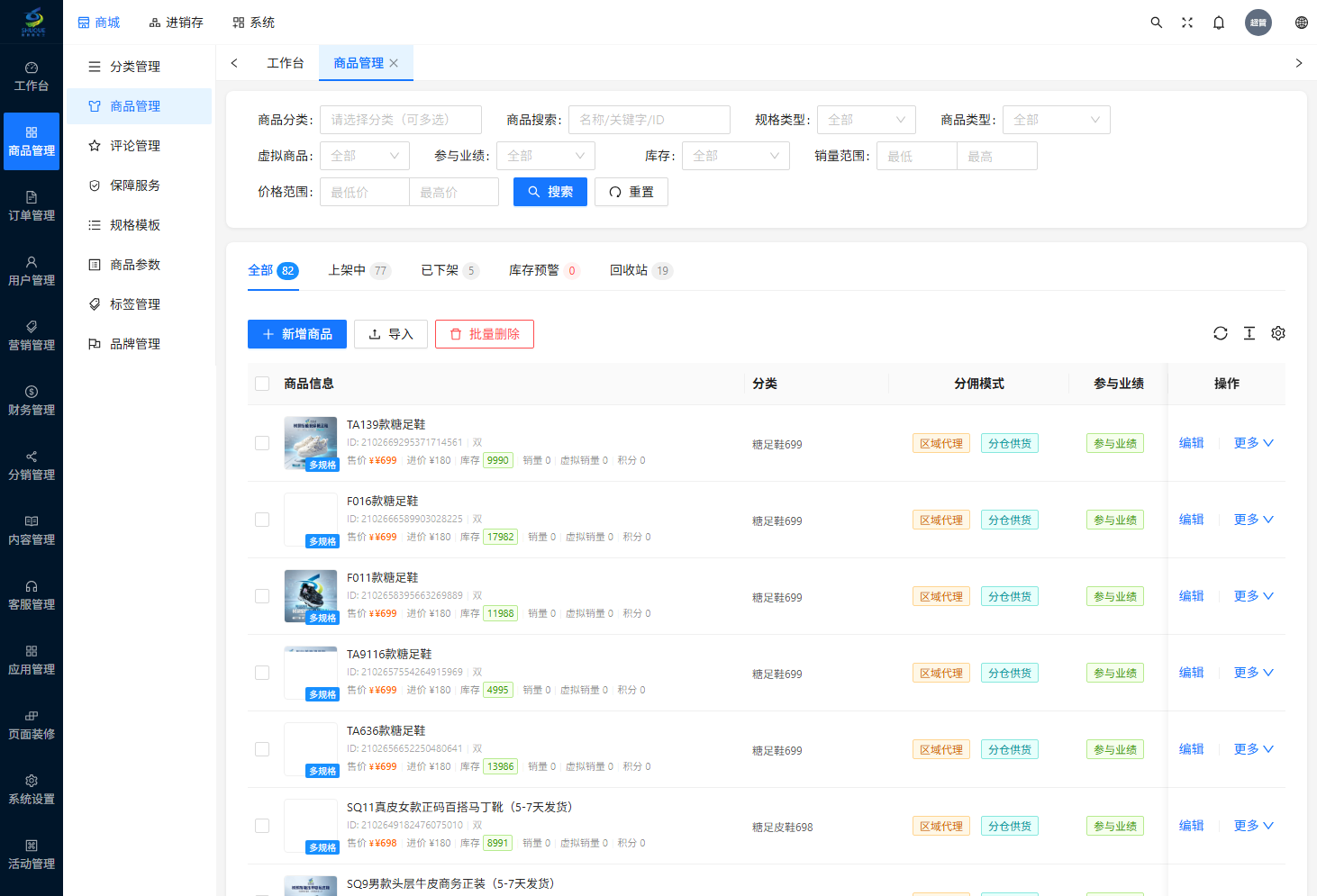Image resolution: width=1317 pixels, height=896 pixels.
Task: Open 品牌管理 in the submenu
Action: [139, 344]
